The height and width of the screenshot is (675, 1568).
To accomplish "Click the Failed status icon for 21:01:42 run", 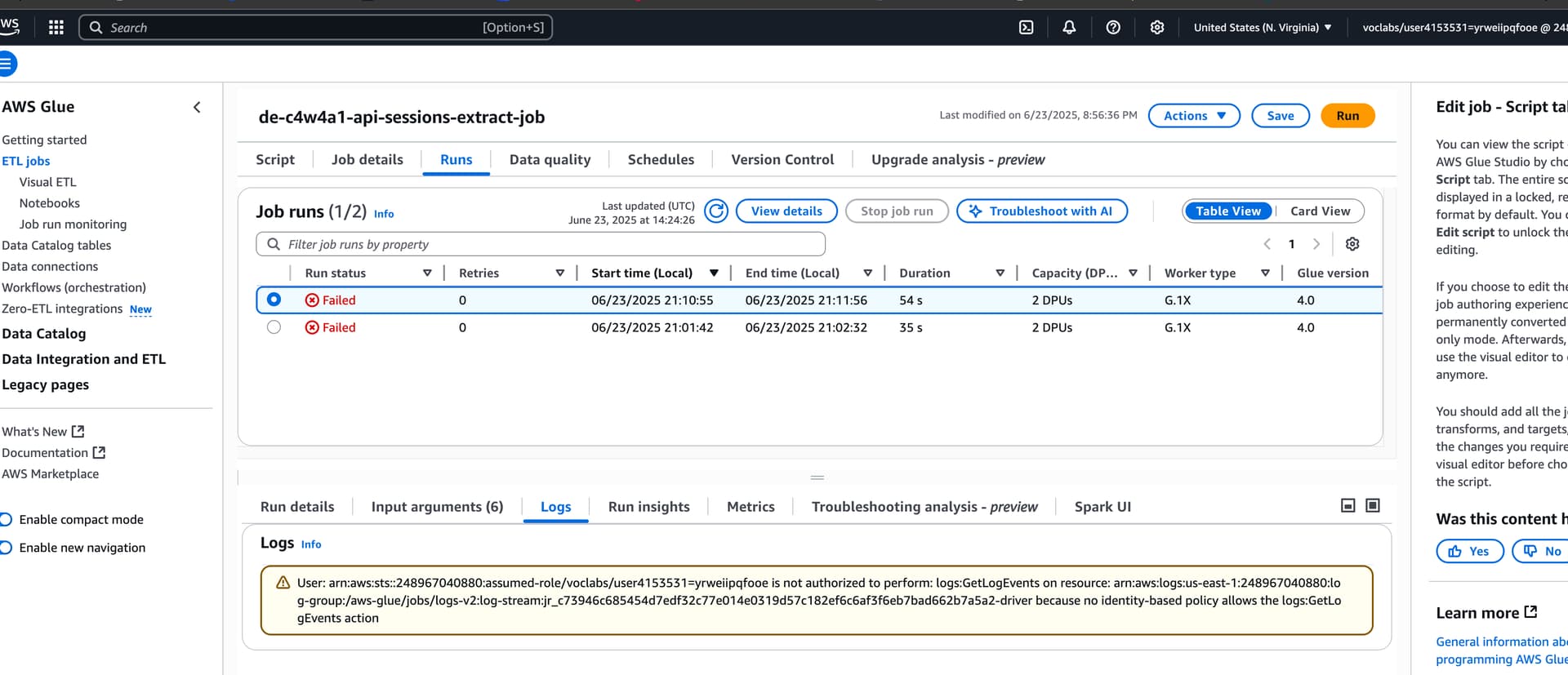I will (x=312, y=327).
